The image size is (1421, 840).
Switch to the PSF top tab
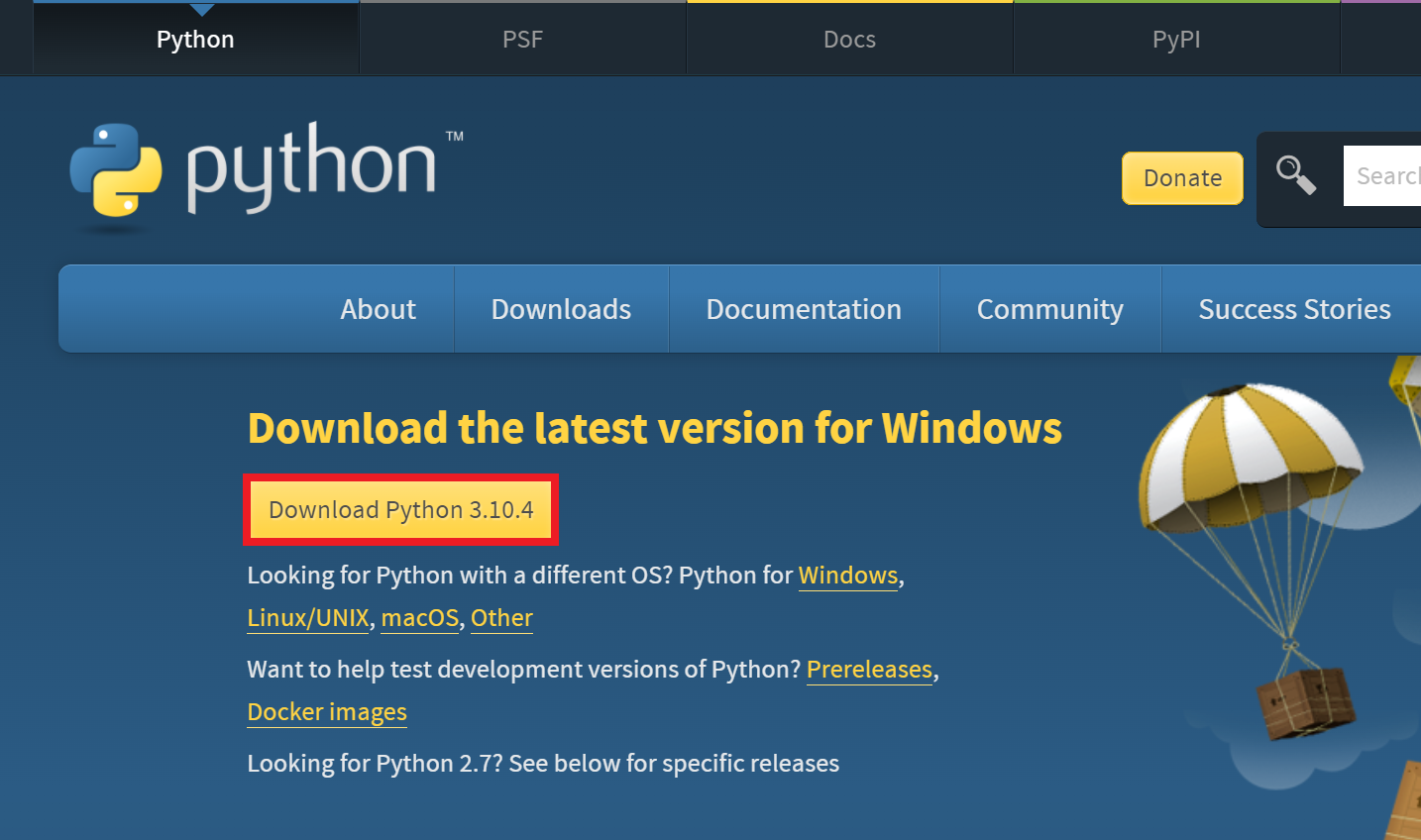pos(522,39)
